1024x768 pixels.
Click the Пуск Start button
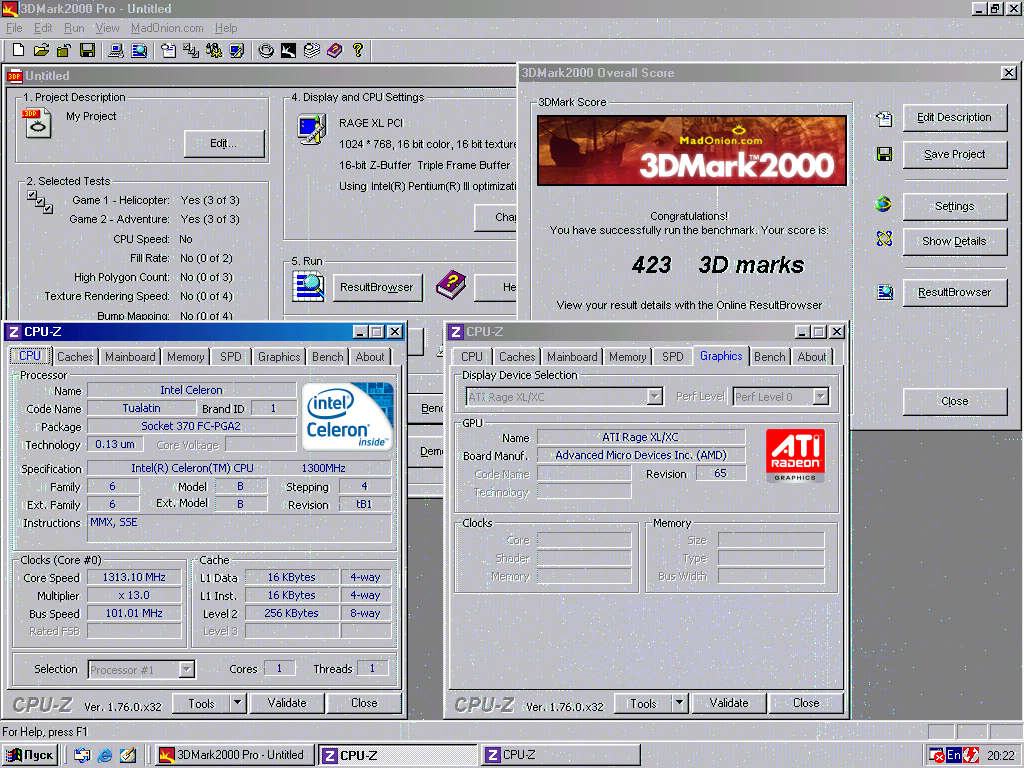pyautogui.click(x=30, y=755)
